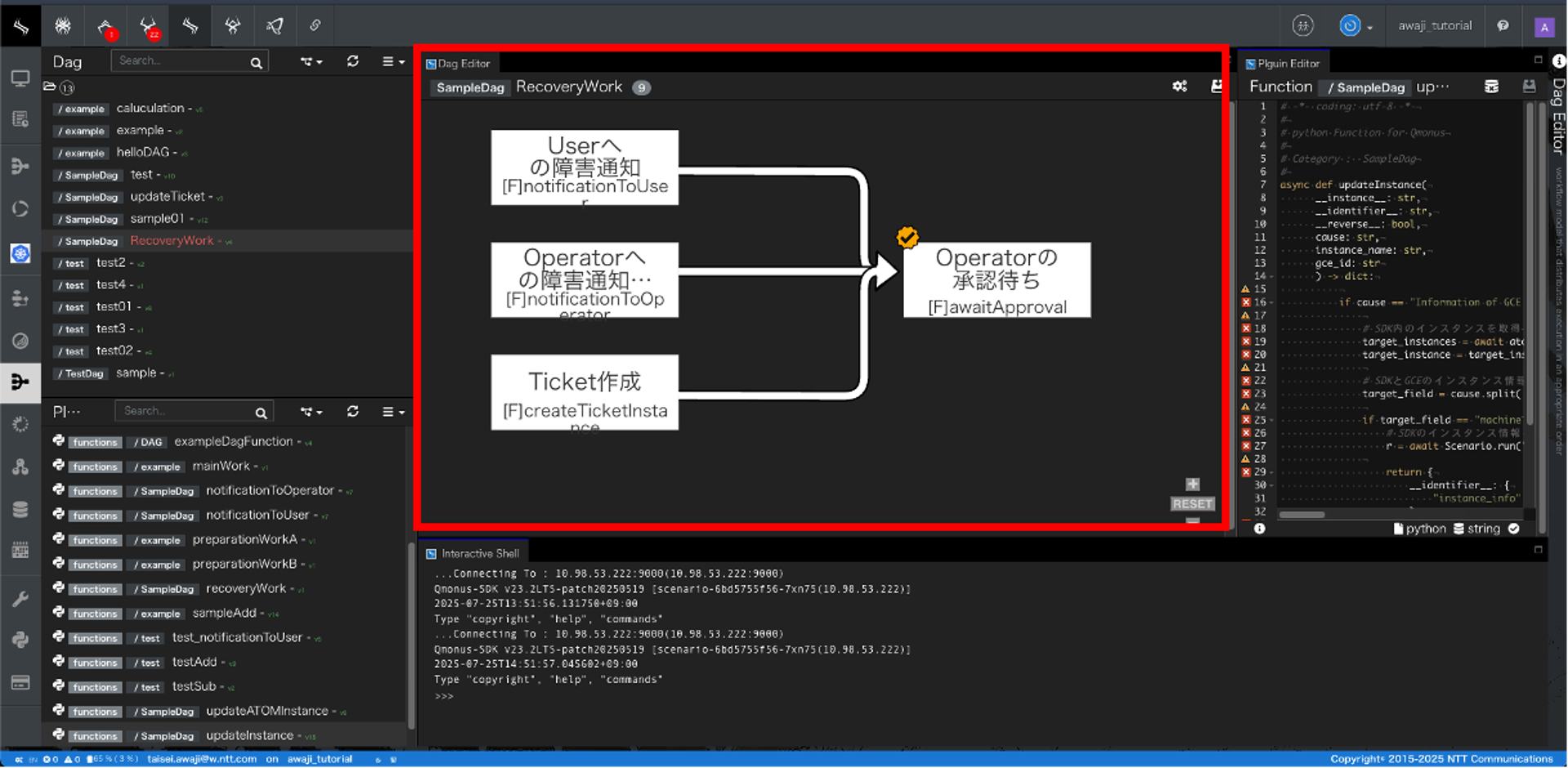Viewport: 1568px width, 768px height.
Task: Open the updateTicket Dag entry
Action: click(167, 197)
